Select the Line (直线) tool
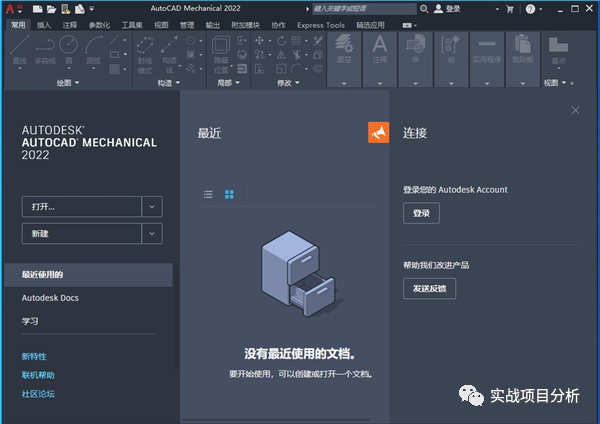The image size is (600, 424). coord(20,52)
